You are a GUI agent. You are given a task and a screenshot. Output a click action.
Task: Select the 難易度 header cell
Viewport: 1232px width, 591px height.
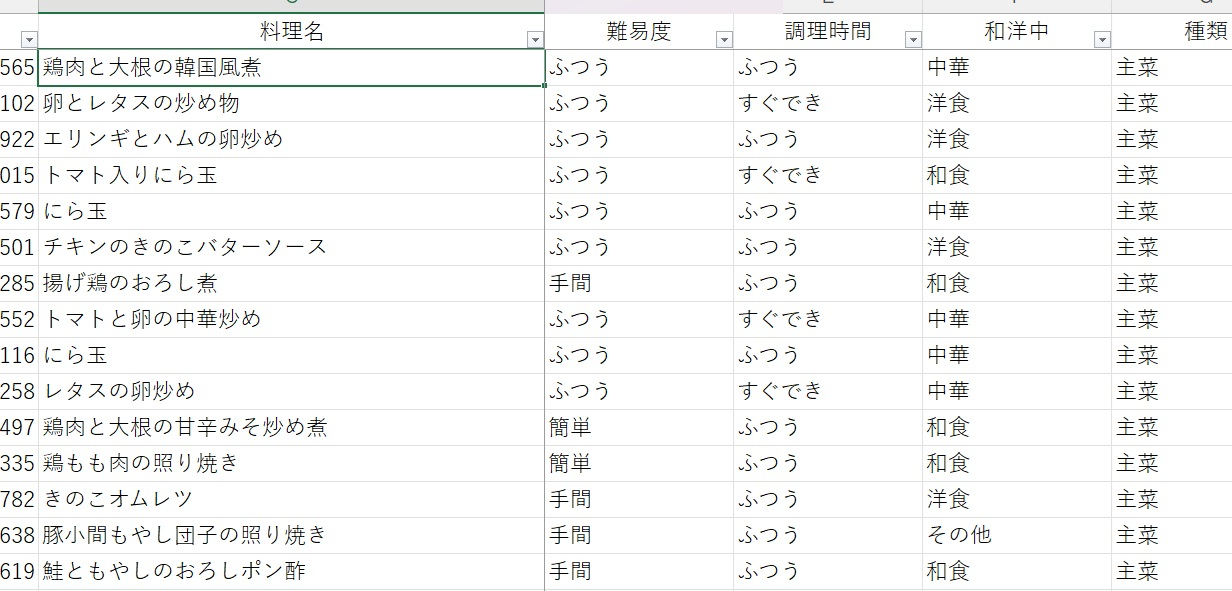[x=639, y=31]
